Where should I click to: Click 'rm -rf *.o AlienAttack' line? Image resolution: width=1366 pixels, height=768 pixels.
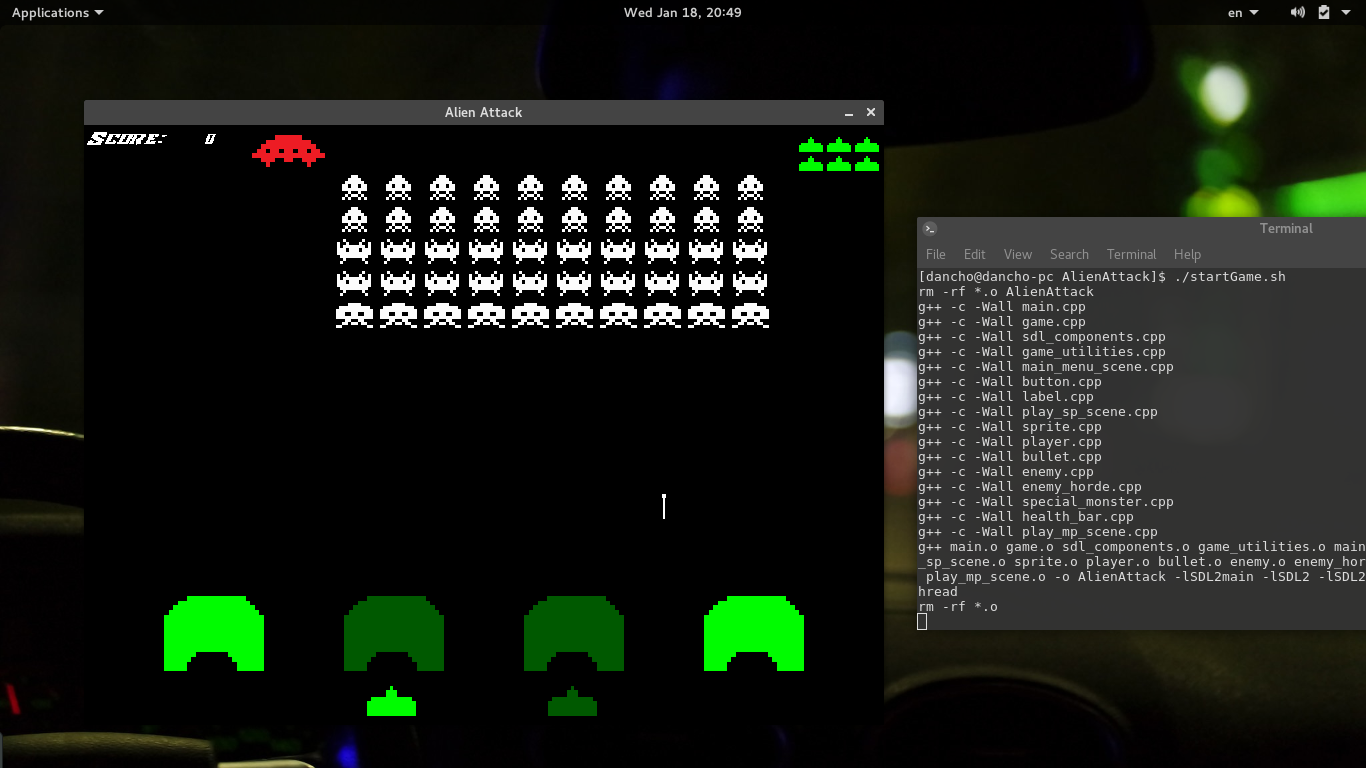pyautogui.click(x=1006, y=291)
